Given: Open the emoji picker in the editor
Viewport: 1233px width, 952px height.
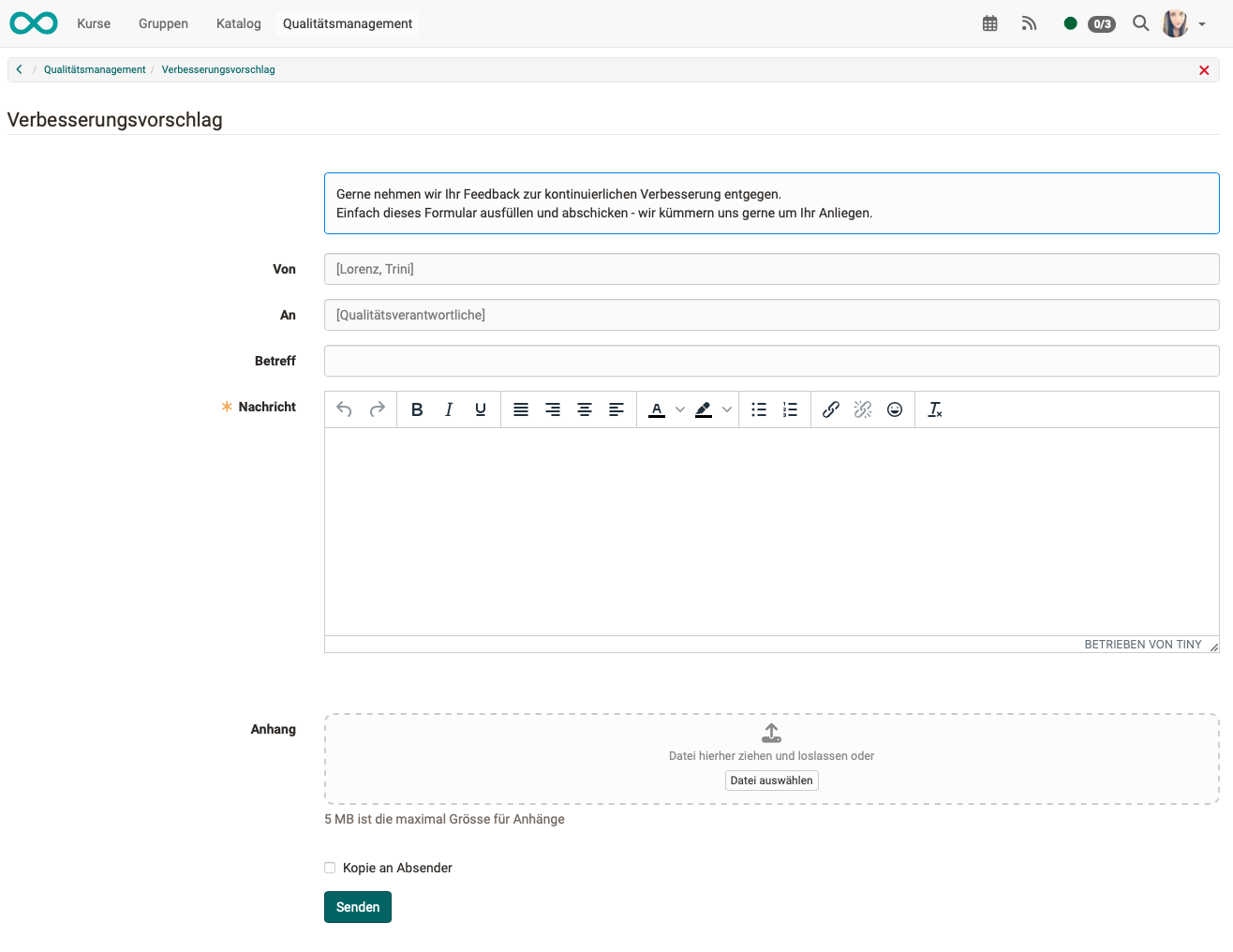Looking at the screenshot, I should coord(895,409).
